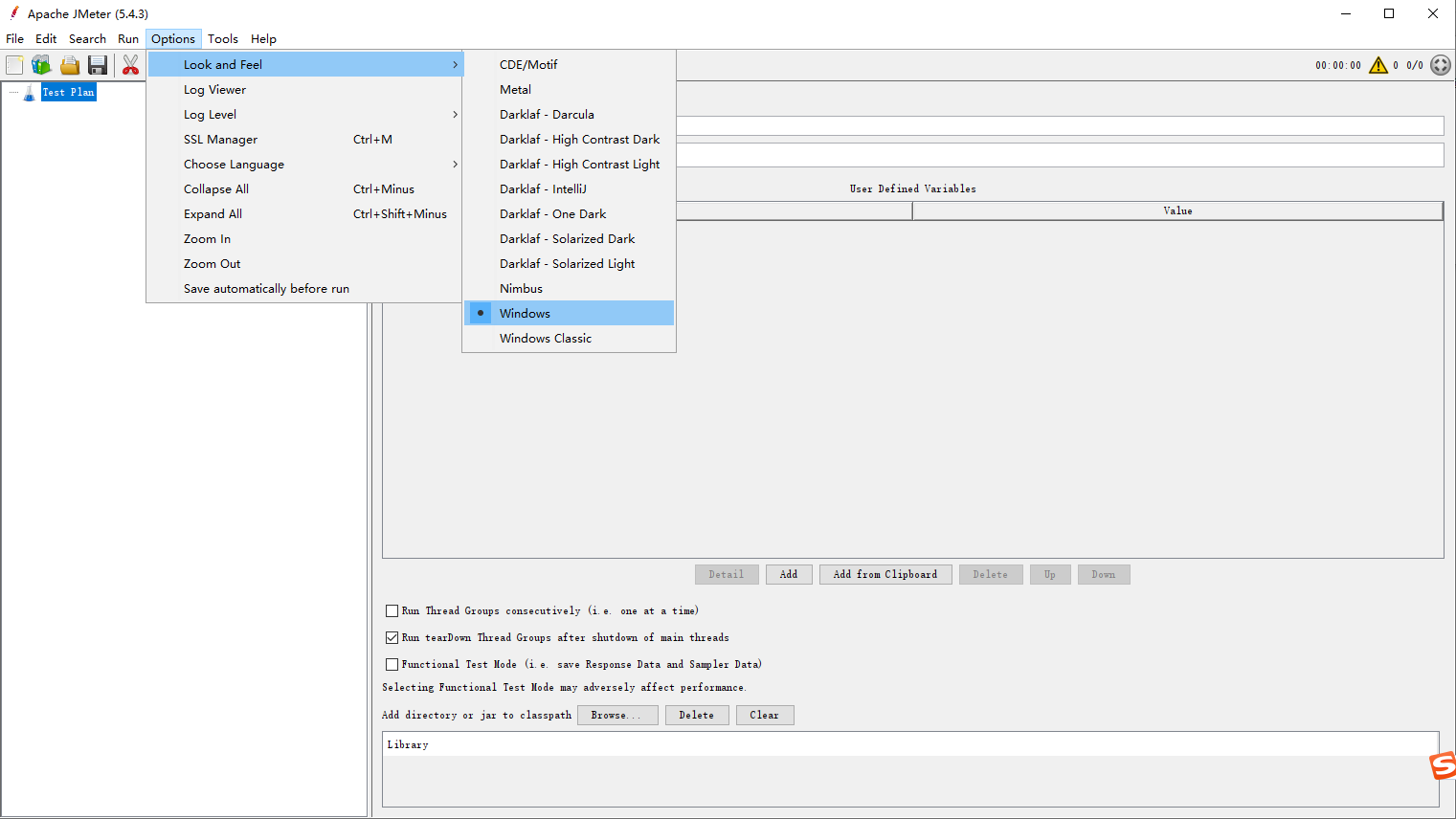Enable Functional Test Mode checkbox

coord(392,664)
